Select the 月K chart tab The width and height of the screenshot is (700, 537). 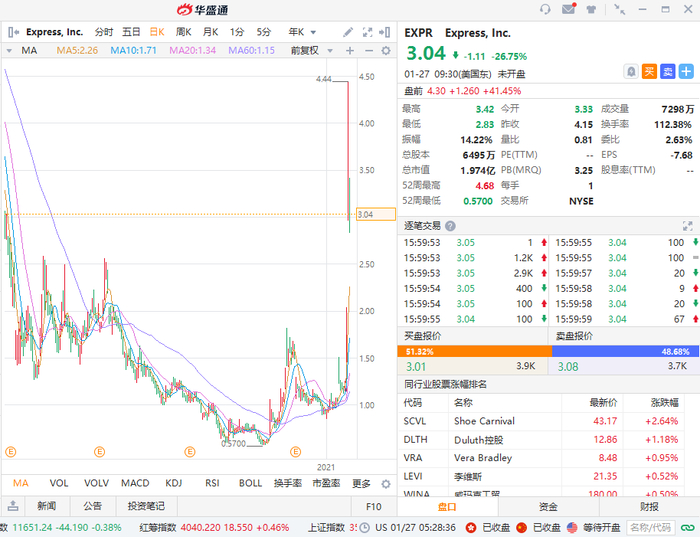(x=210, y=32)
